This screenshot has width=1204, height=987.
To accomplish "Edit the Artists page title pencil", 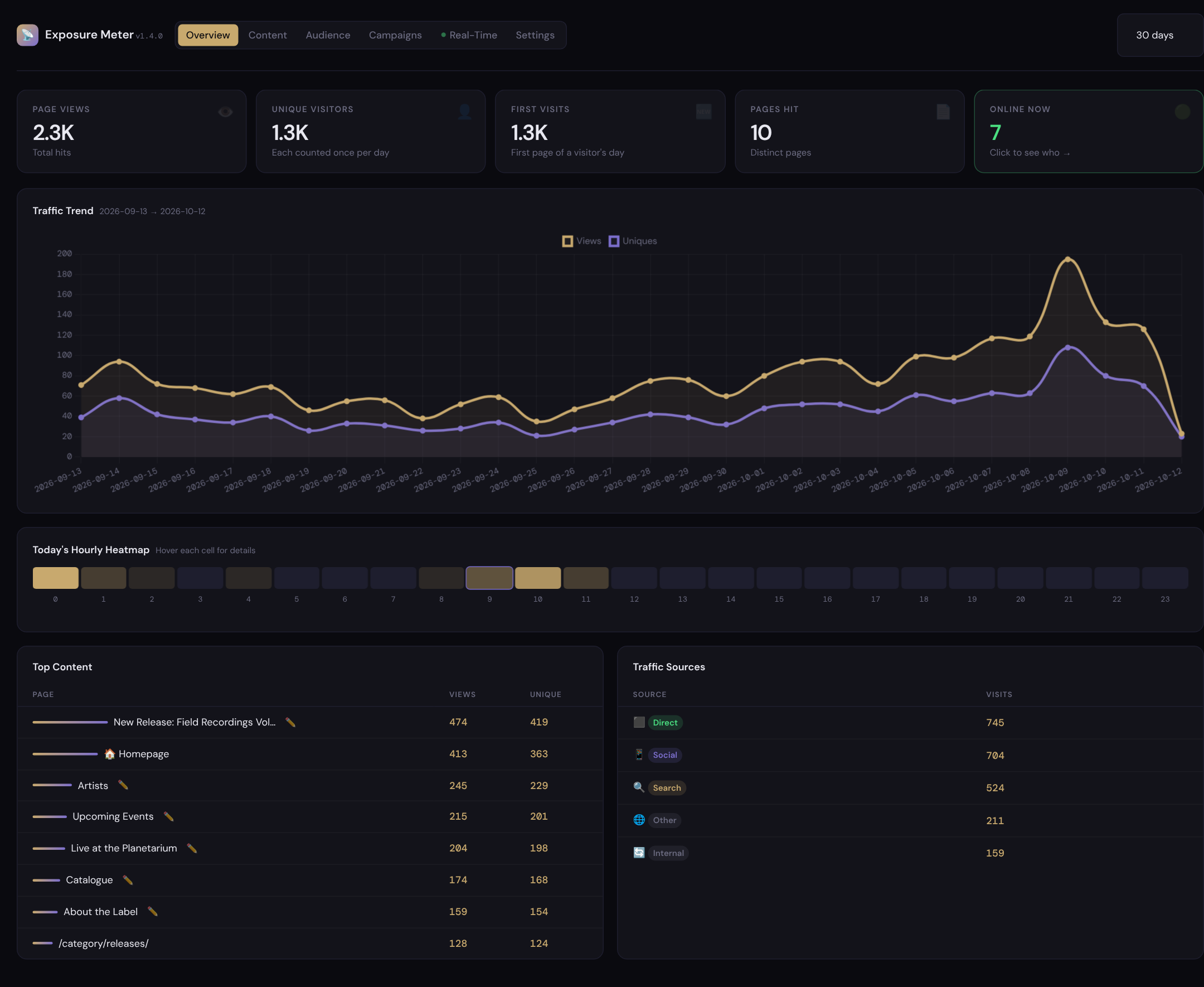I will [x=123, y=785].
